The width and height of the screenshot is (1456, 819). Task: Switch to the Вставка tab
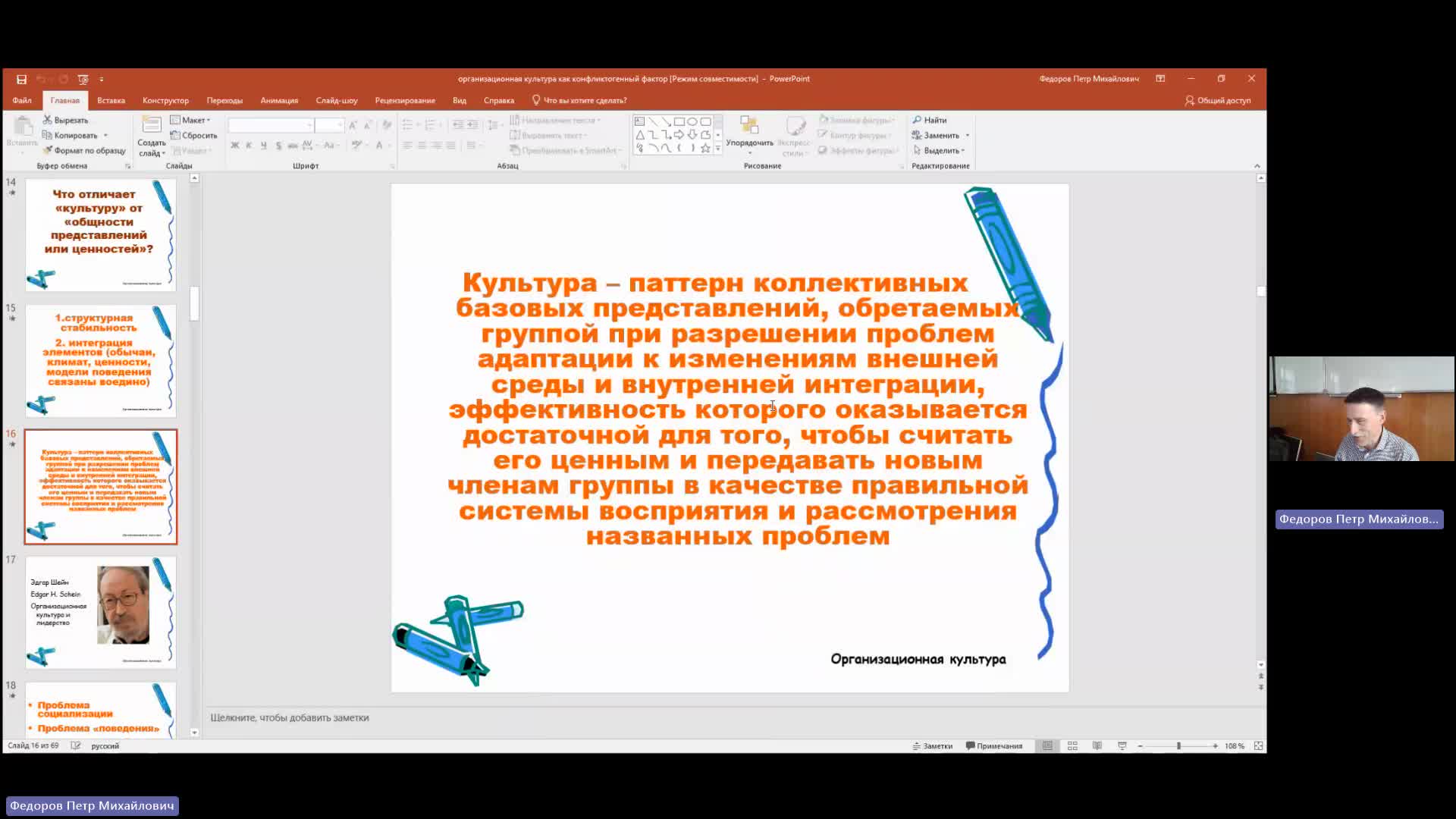click(111, 100)
